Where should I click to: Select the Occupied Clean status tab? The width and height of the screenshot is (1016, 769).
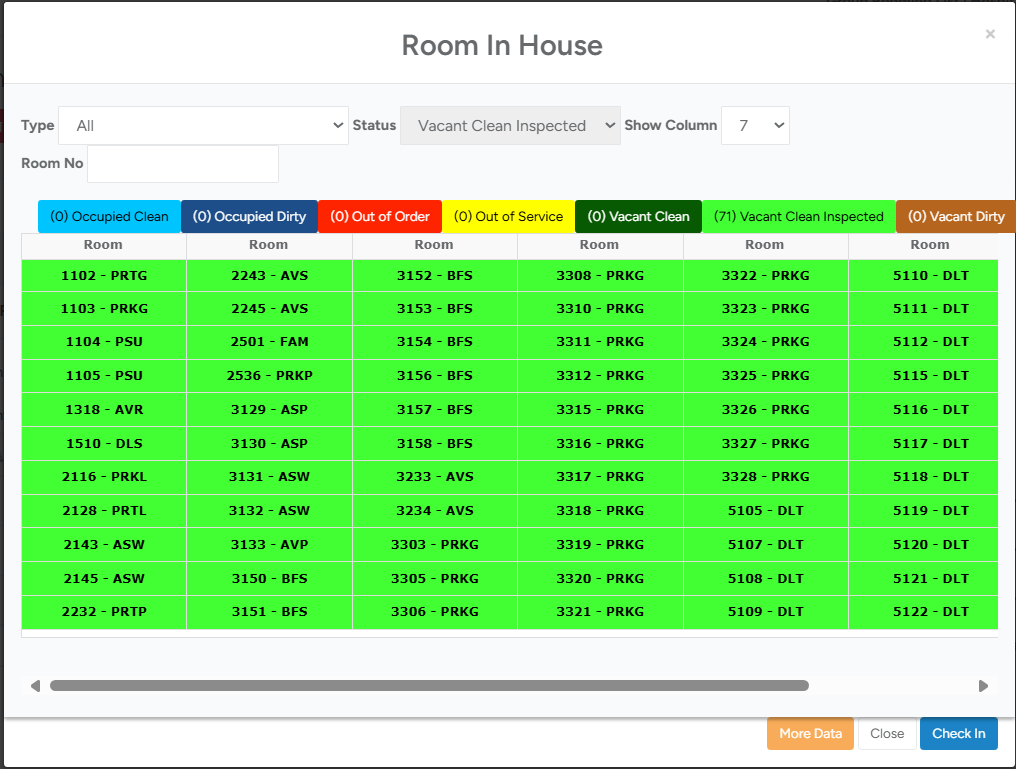click(x=109, y=217)
